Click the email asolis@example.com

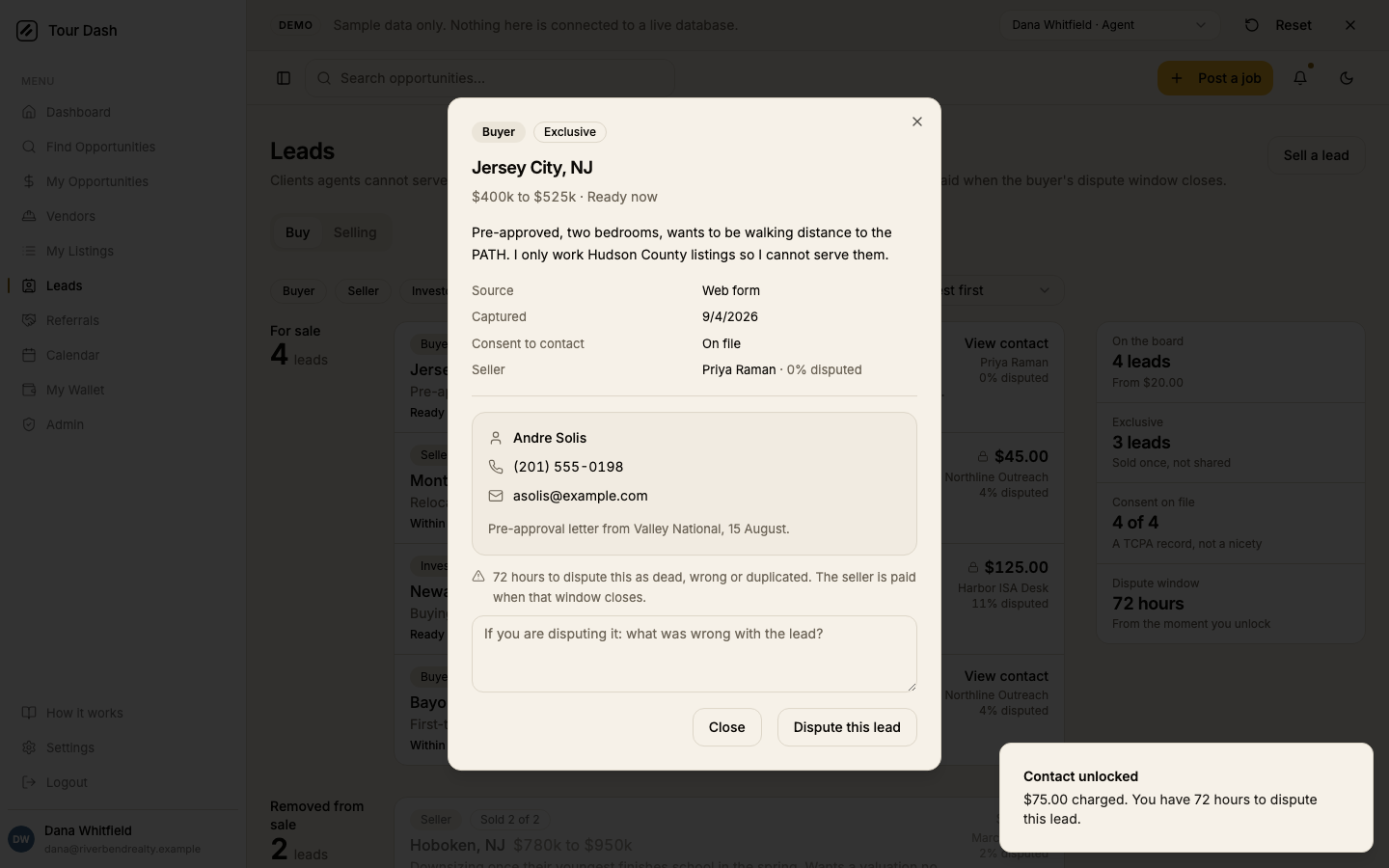point(581,496)
